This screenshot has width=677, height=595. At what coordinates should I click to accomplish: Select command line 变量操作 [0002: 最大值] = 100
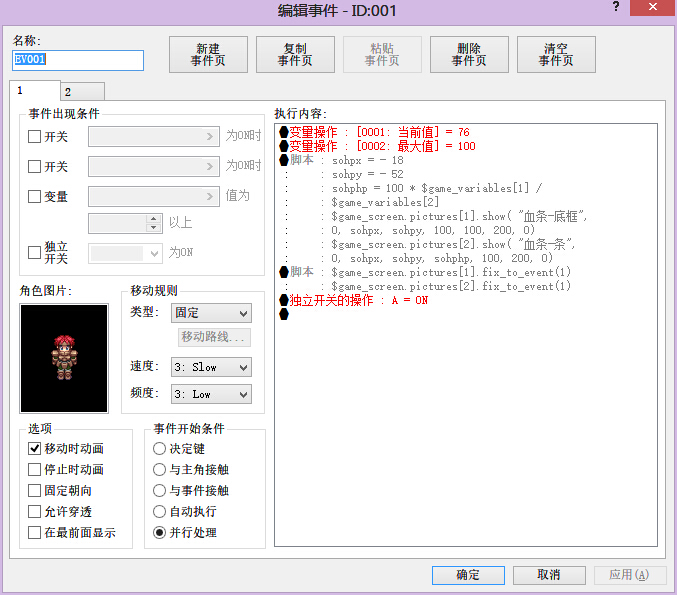pos(377,146)
